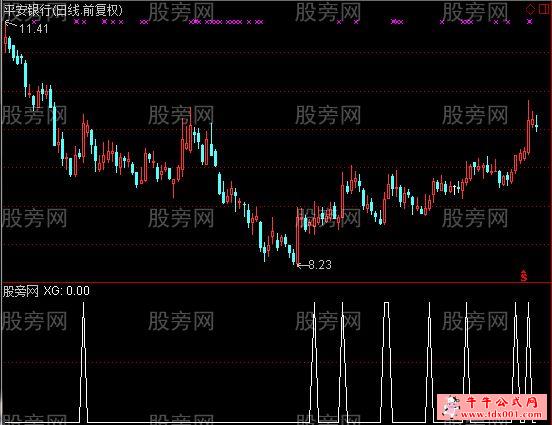Click the first XG signal spike on the left
Screen dimensions: 552x425
(x=83, y=362)
